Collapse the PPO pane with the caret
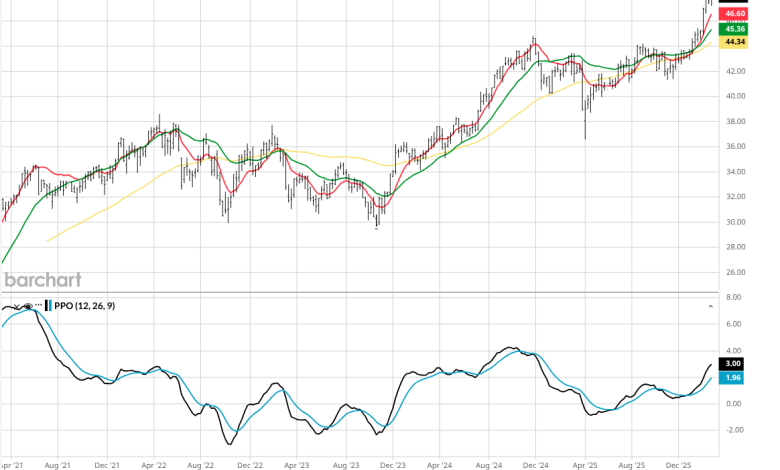Screen dimensions: 780x470 (x=711, y=305)
